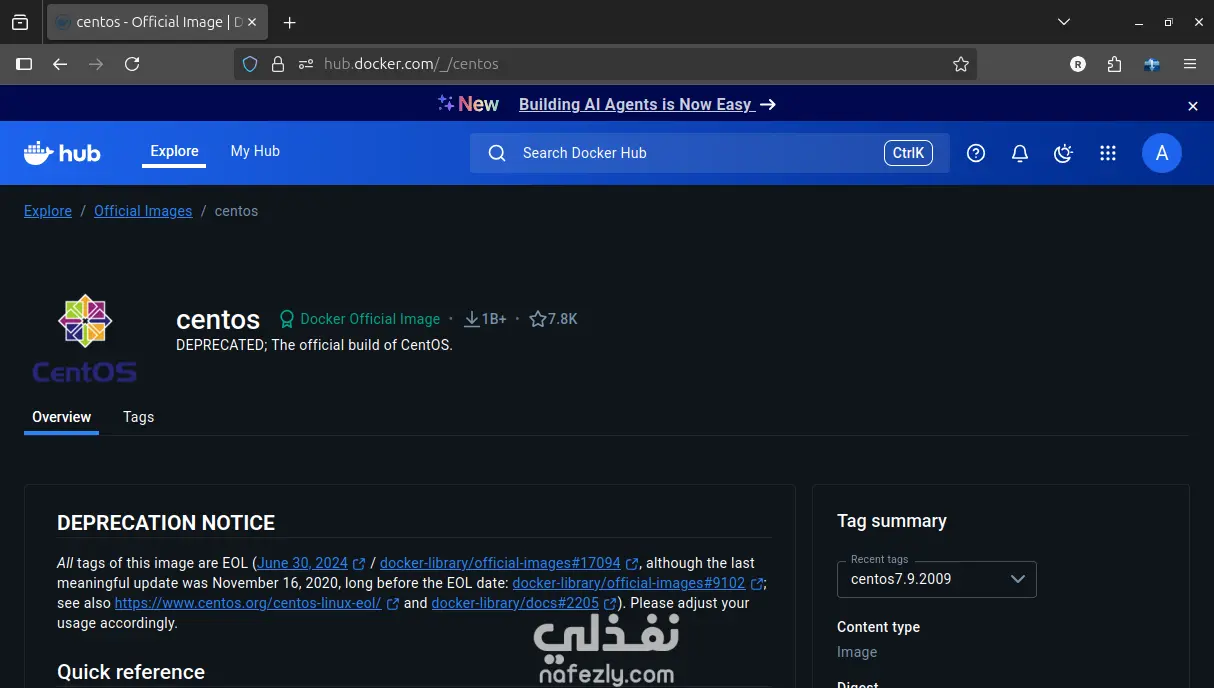Click the Tag summary heading
Viewport: 1214px width, 688px height.
click(892, 521)
